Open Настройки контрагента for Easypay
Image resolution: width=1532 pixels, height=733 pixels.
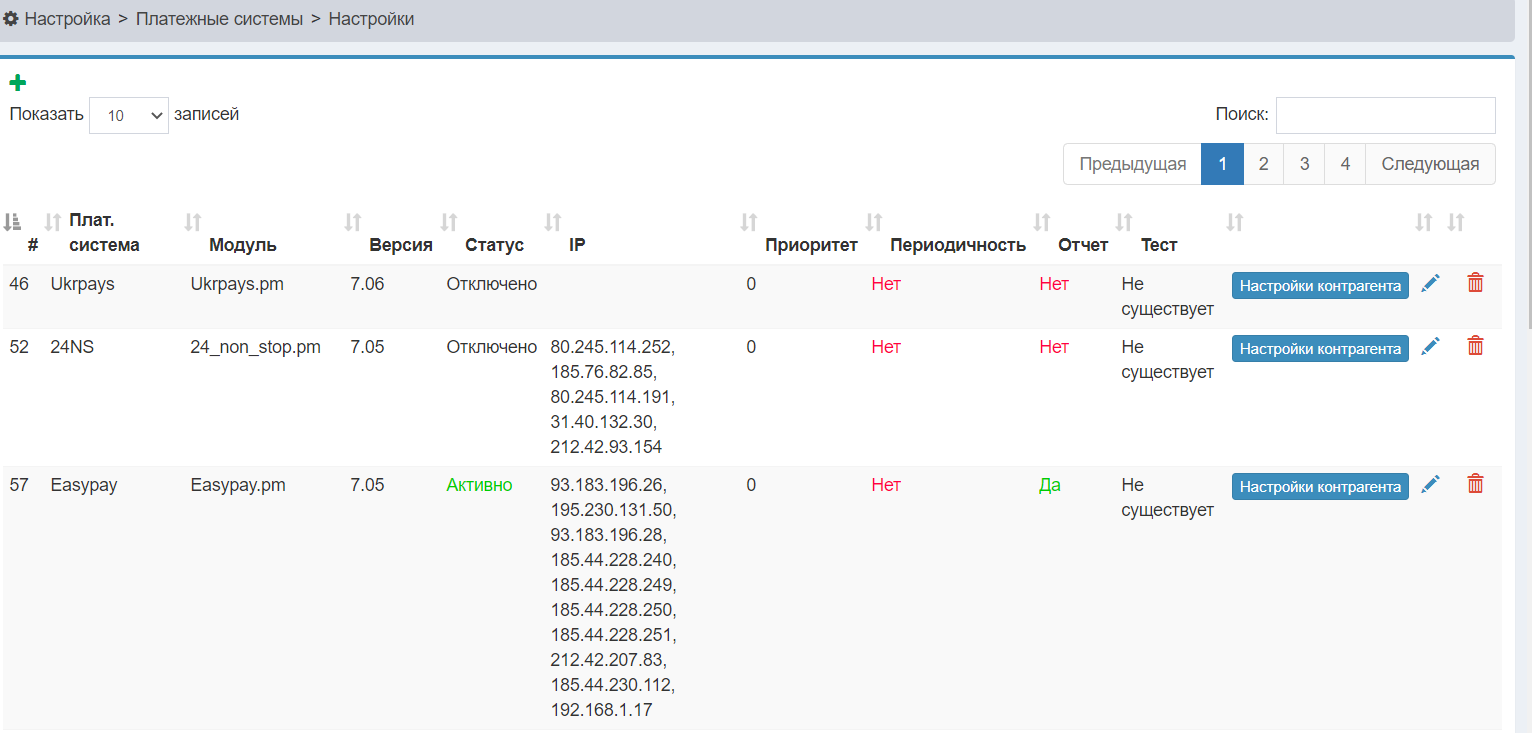(x=1320, y=487)
